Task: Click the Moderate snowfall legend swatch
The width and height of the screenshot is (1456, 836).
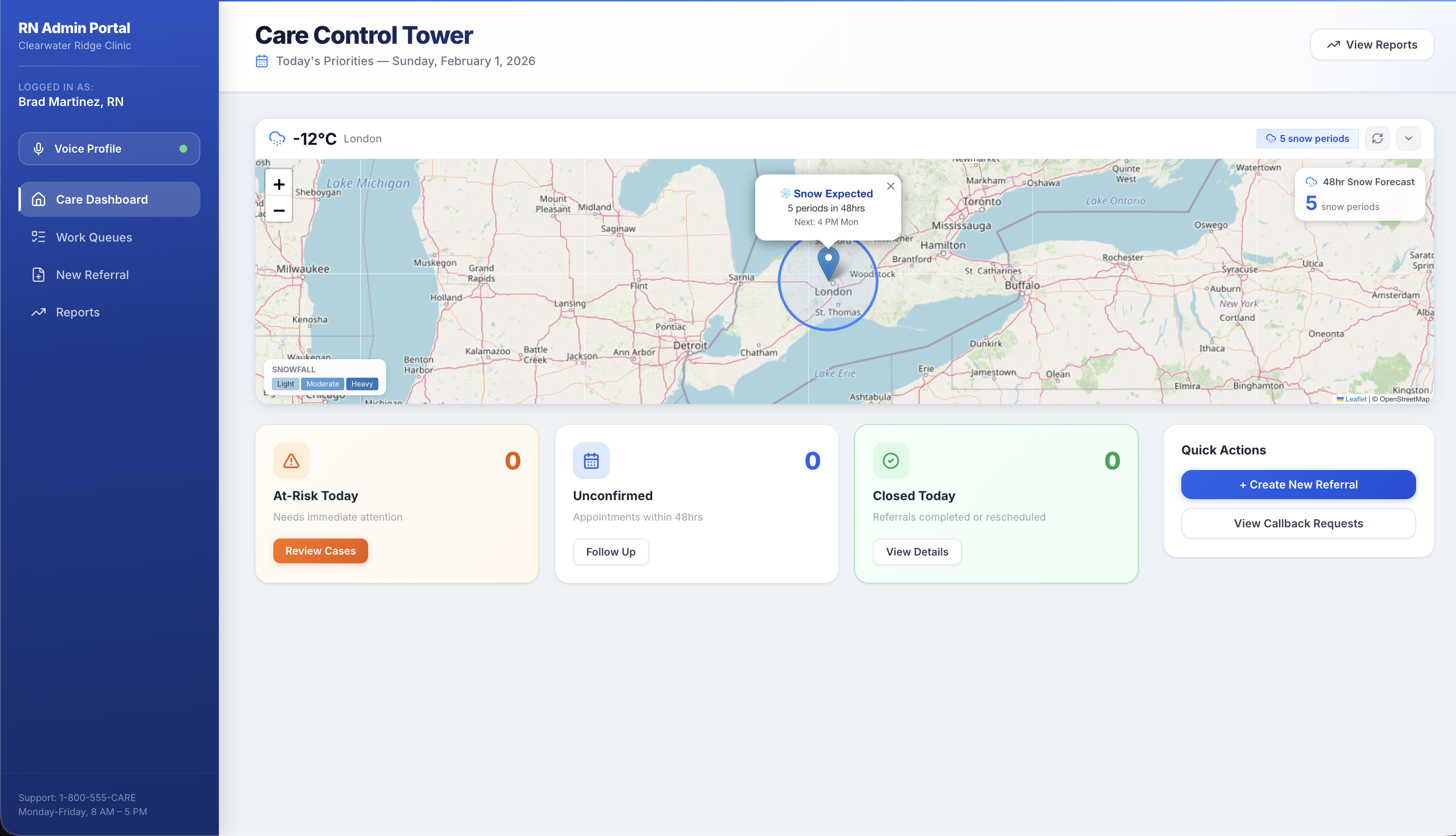Action: click(322, 383)
